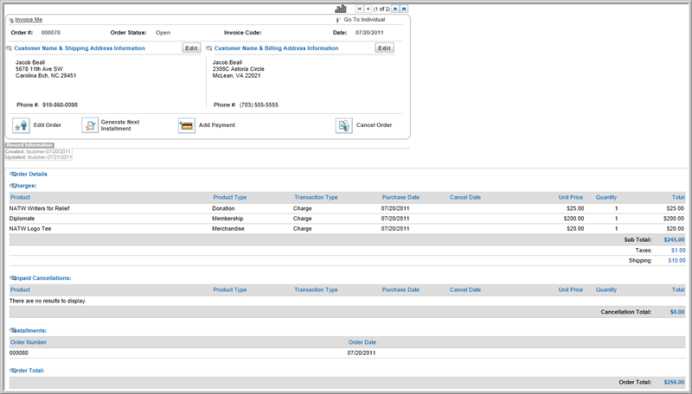This screenshot has width=692, height=394.
Task: Click the Go To Individual link
Action: pos(364,20)
